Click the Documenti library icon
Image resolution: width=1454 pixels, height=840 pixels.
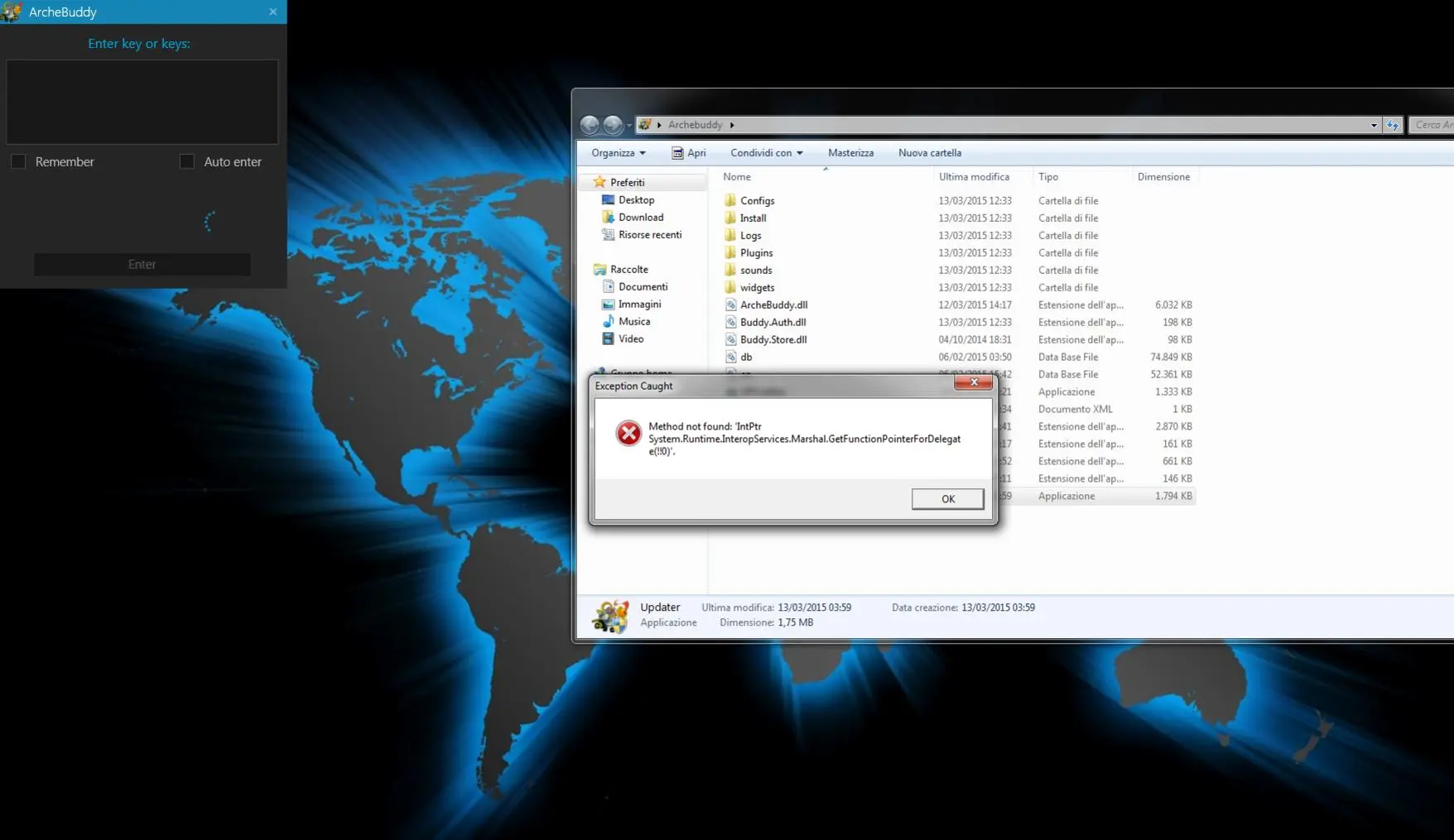tap(608, 286)
